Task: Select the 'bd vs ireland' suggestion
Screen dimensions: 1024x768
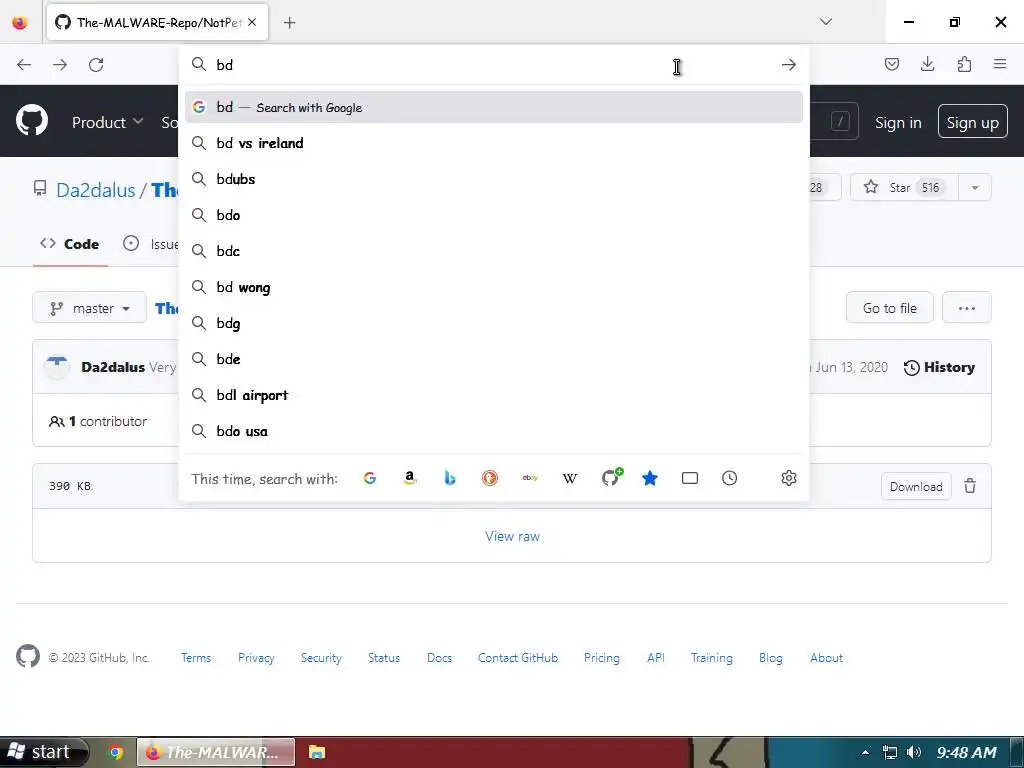Action: tap(494, 143)
